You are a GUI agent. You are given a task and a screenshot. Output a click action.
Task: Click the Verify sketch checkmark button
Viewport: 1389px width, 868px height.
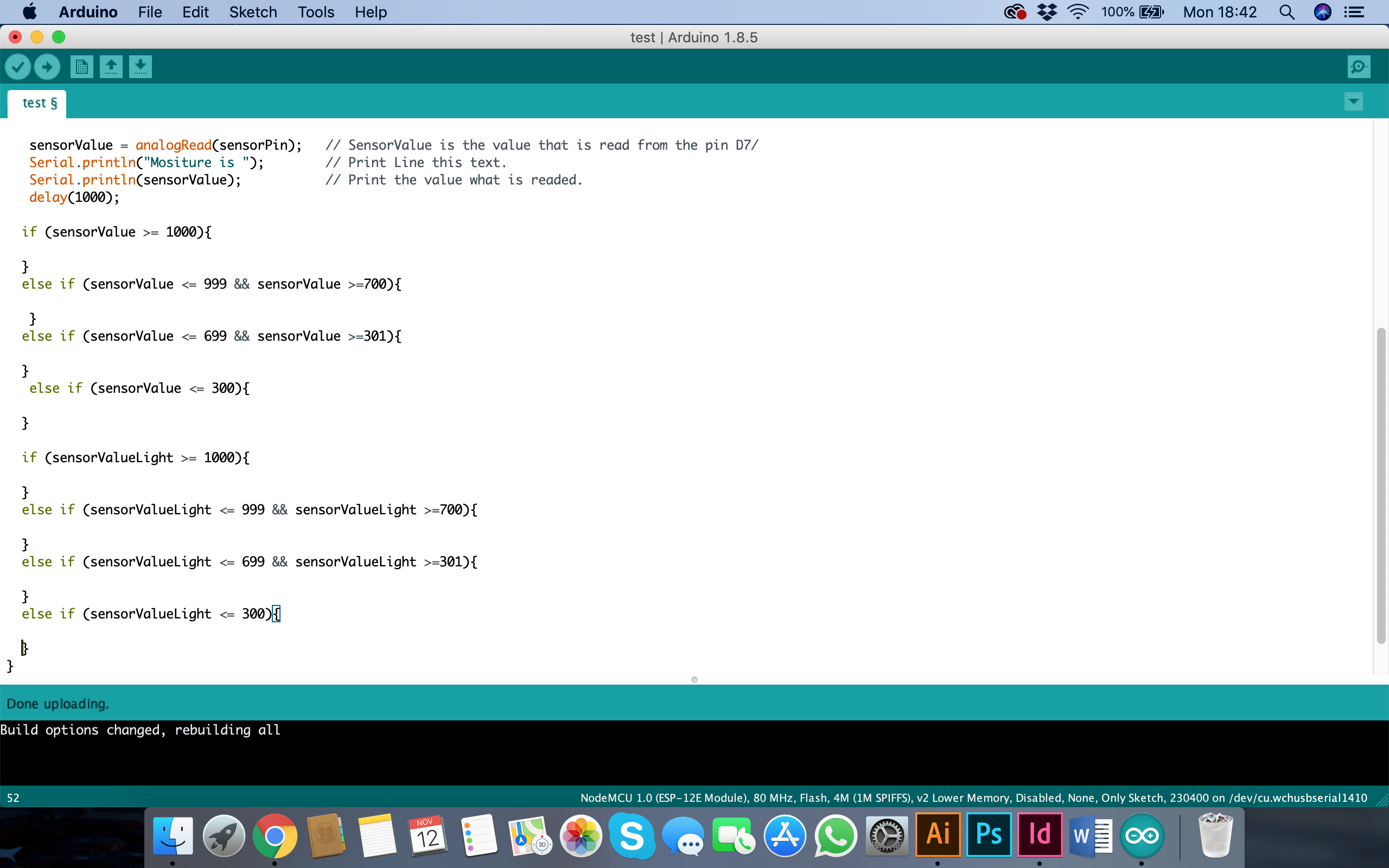point(18,67)
